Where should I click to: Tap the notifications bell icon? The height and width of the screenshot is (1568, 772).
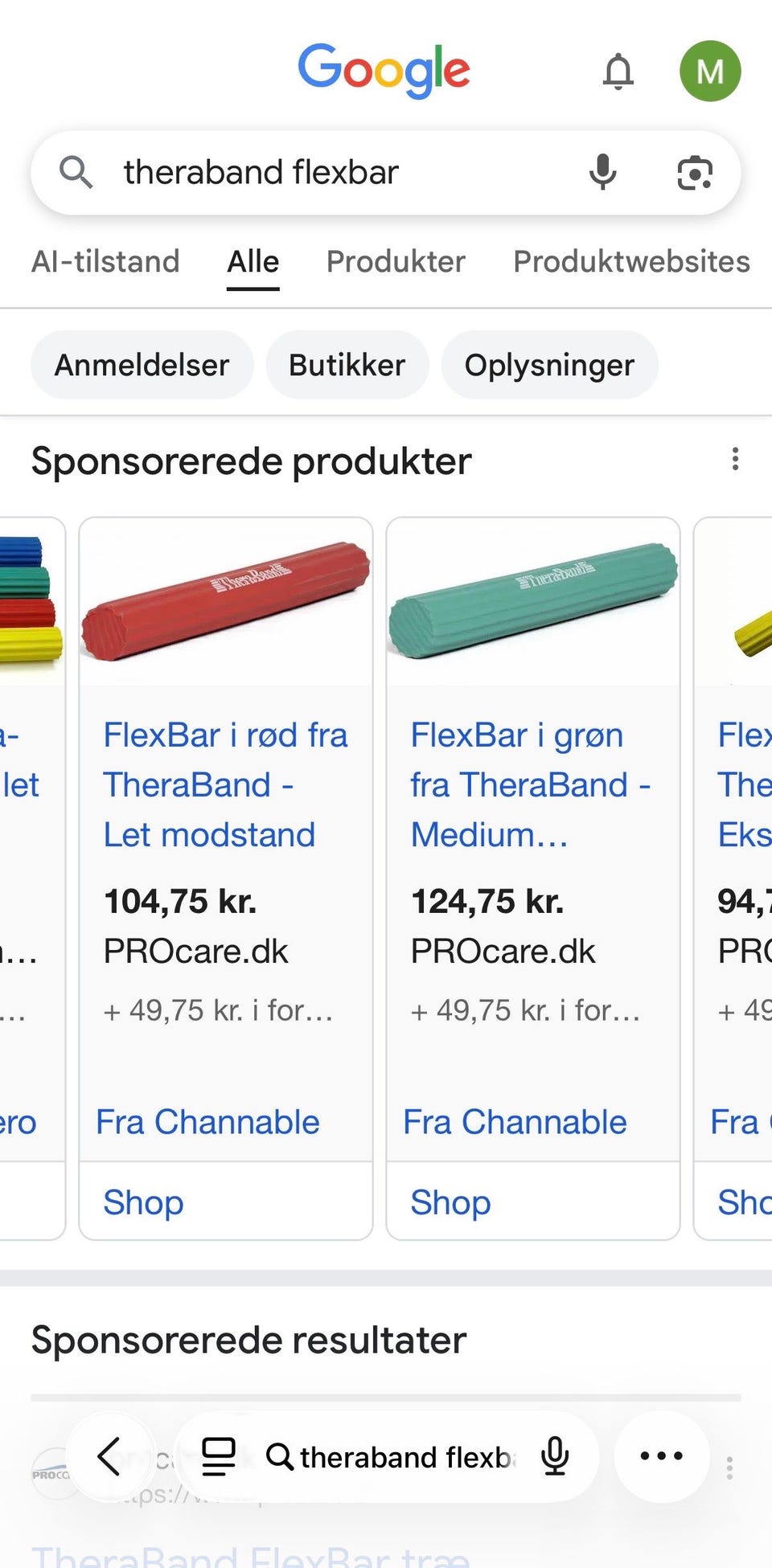pos(618,72)
